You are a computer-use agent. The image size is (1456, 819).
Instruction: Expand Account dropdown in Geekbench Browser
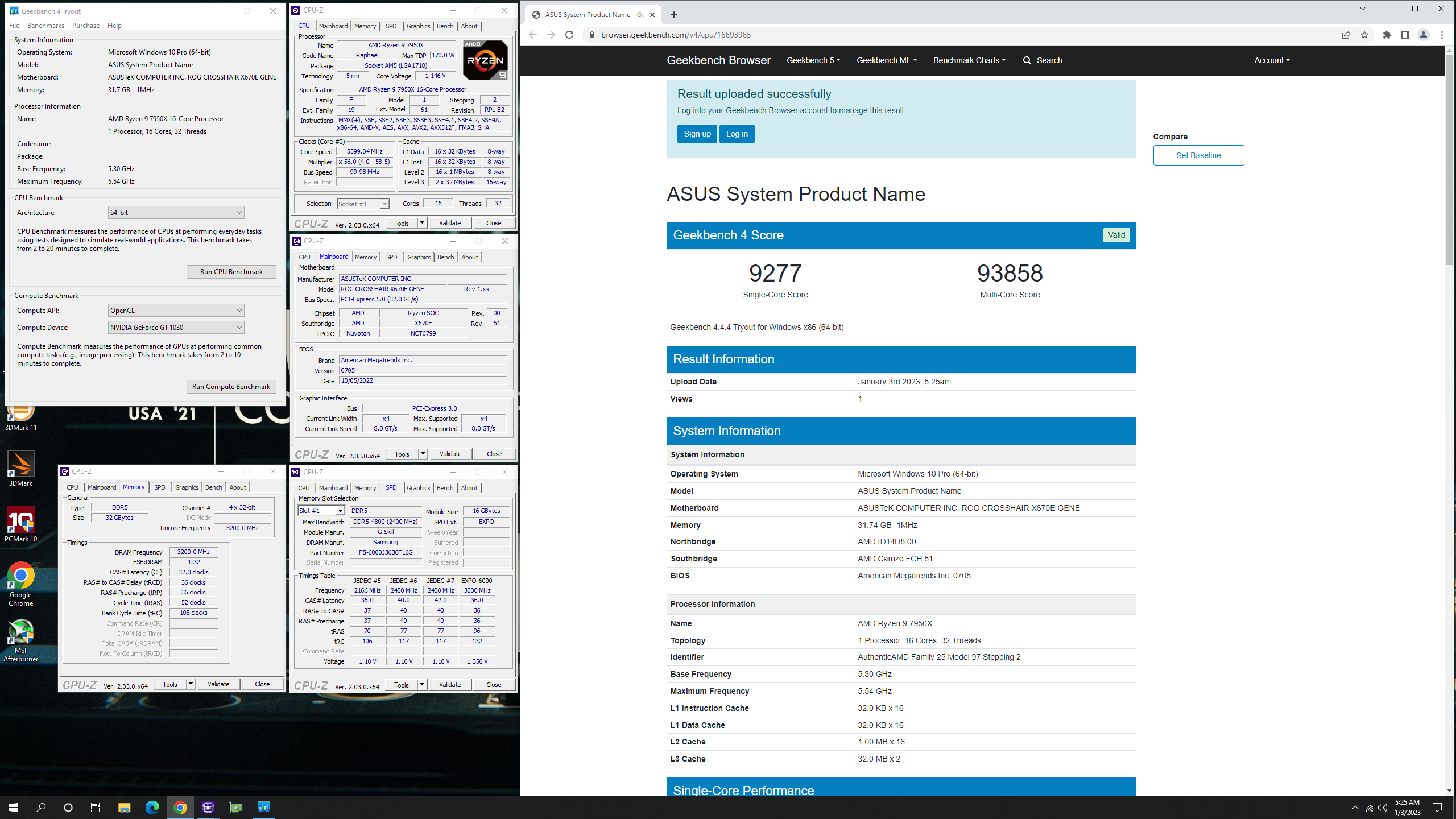[x=1272, y=60]
